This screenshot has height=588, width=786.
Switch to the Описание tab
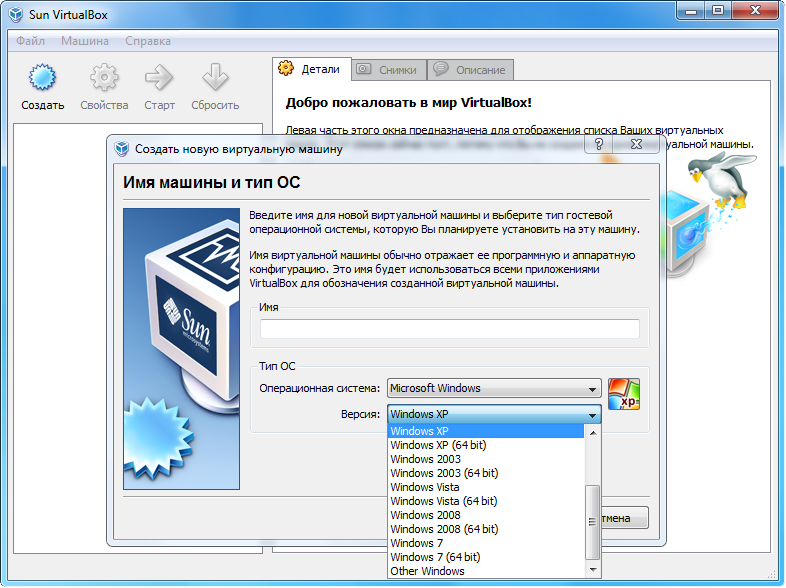coord(470,70)
